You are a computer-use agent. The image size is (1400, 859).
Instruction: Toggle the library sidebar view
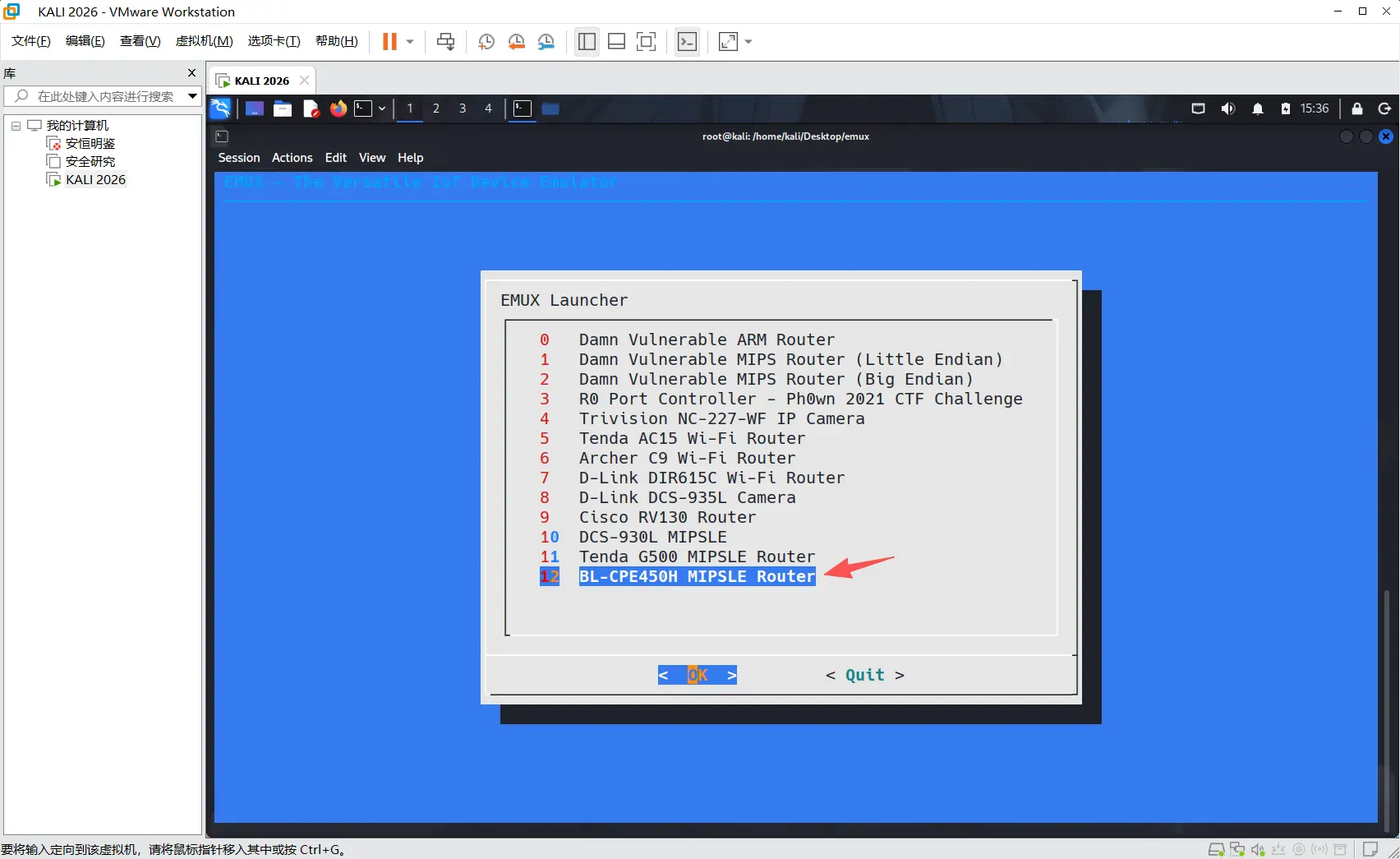(x=587, y=42)
